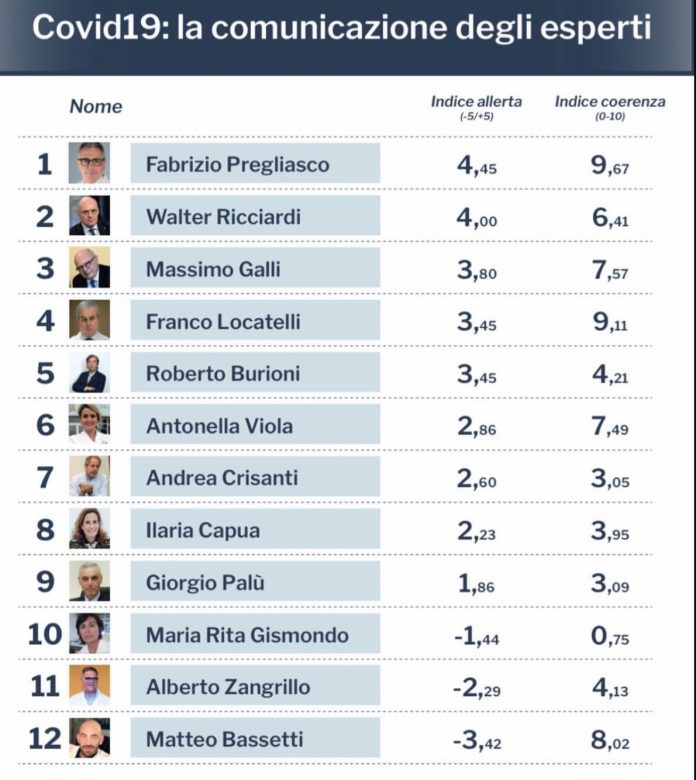Click the Indice coerenza column header

point(610,107)
